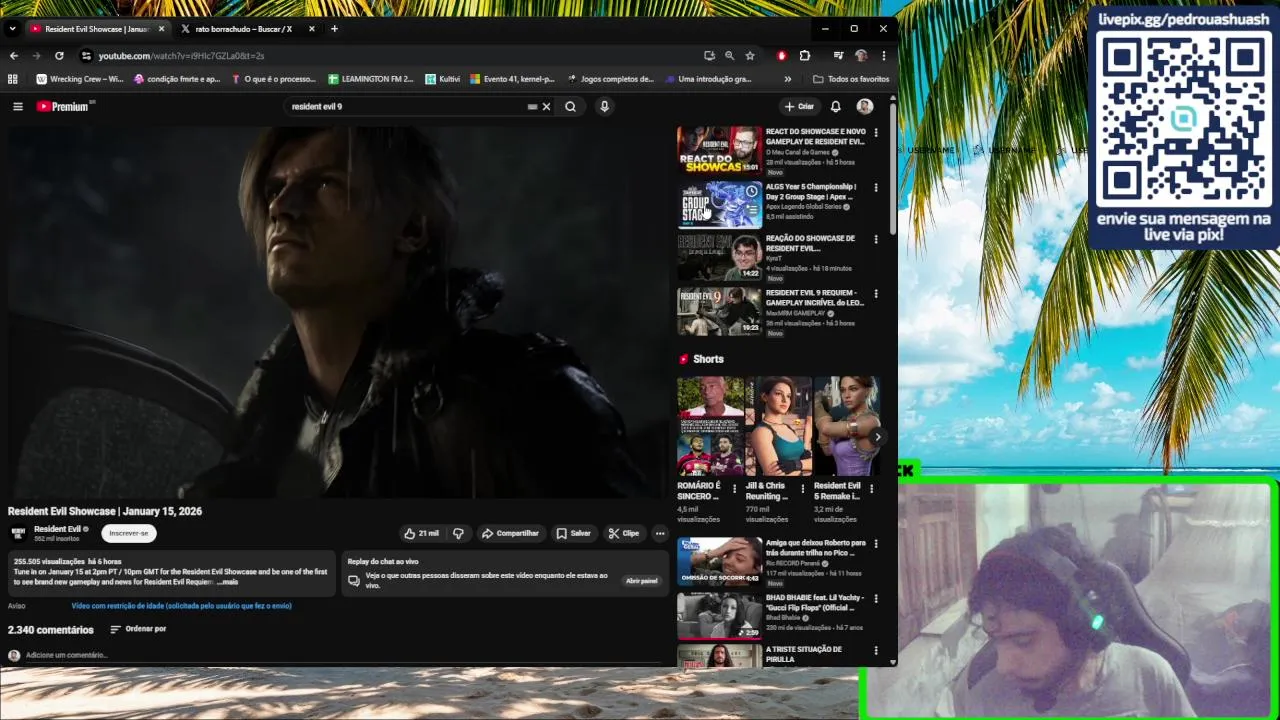Start voice search with microphone icon
1280x720 pixels.
tap(604, 106)
